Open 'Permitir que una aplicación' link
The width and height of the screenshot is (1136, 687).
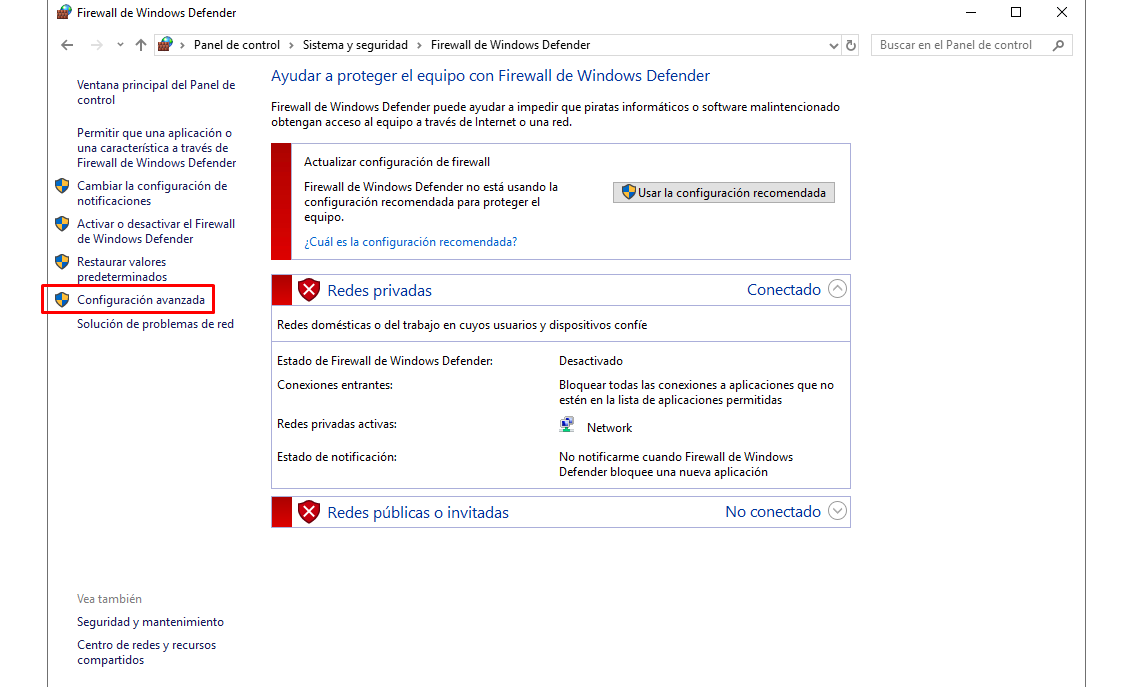point(156,148)
